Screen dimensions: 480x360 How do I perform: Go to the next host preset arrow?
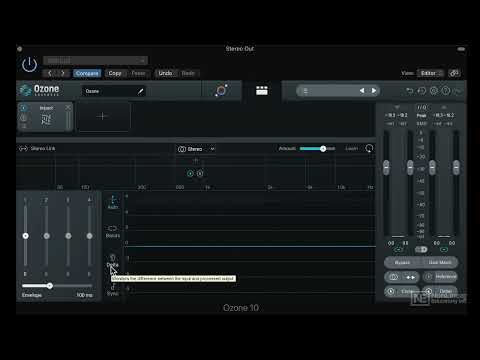(63, 73)
